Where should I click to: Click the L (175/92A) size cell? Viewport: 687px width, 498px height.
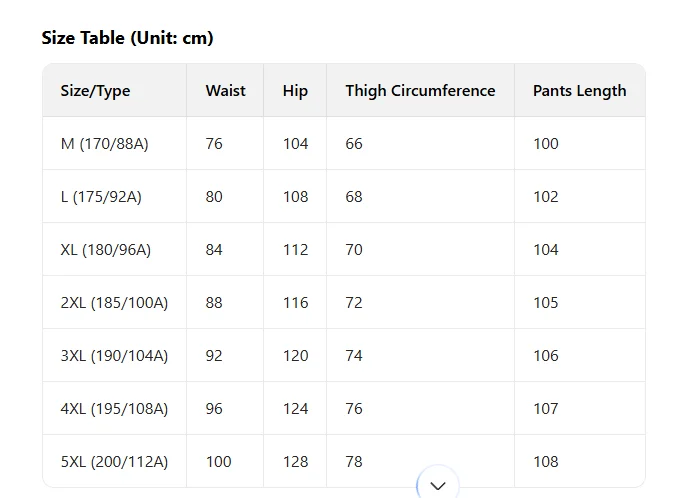click(101, 197)
